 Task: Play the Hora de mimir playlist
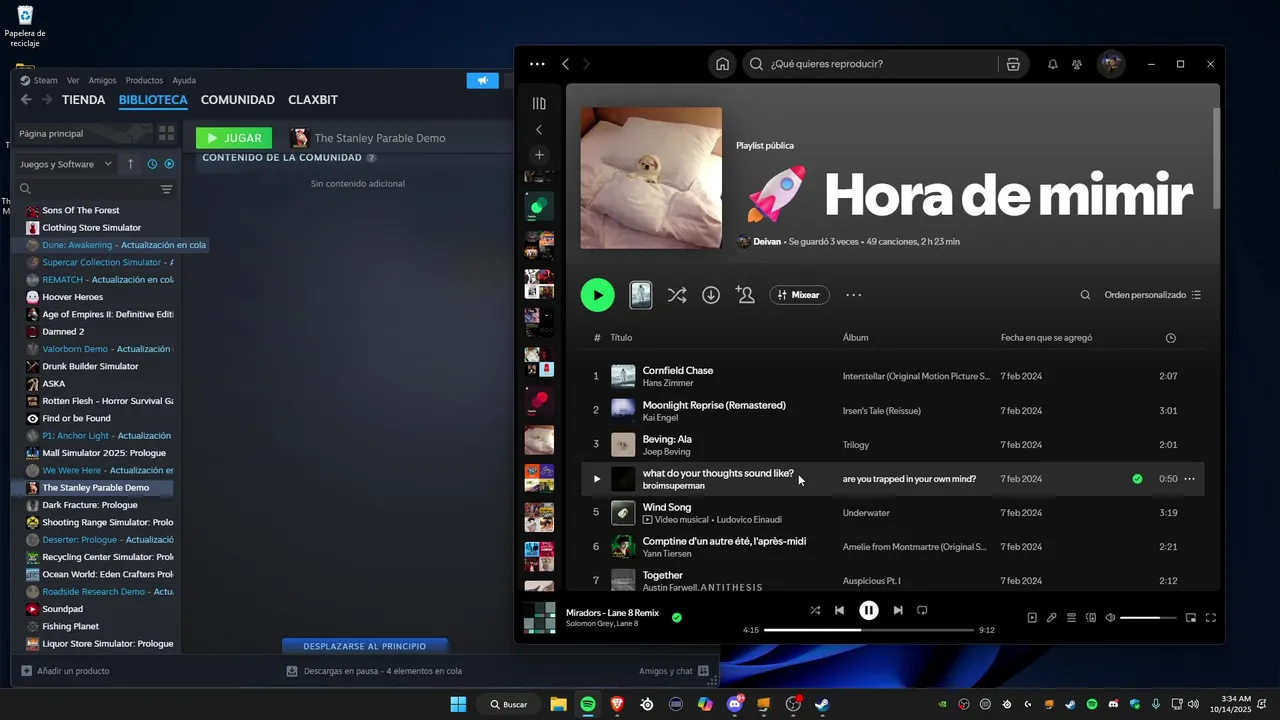(x=597, y=295)
